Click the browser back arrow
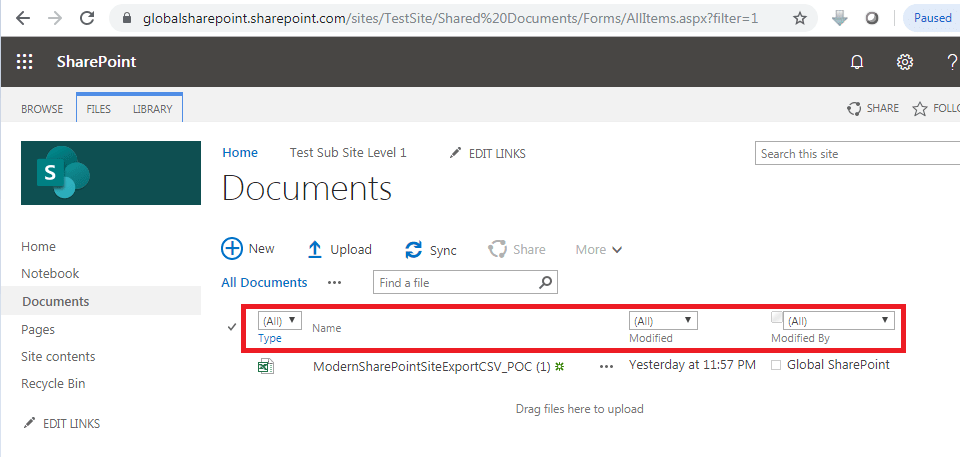Screen dimensions: 960x457 pos(23,18)
